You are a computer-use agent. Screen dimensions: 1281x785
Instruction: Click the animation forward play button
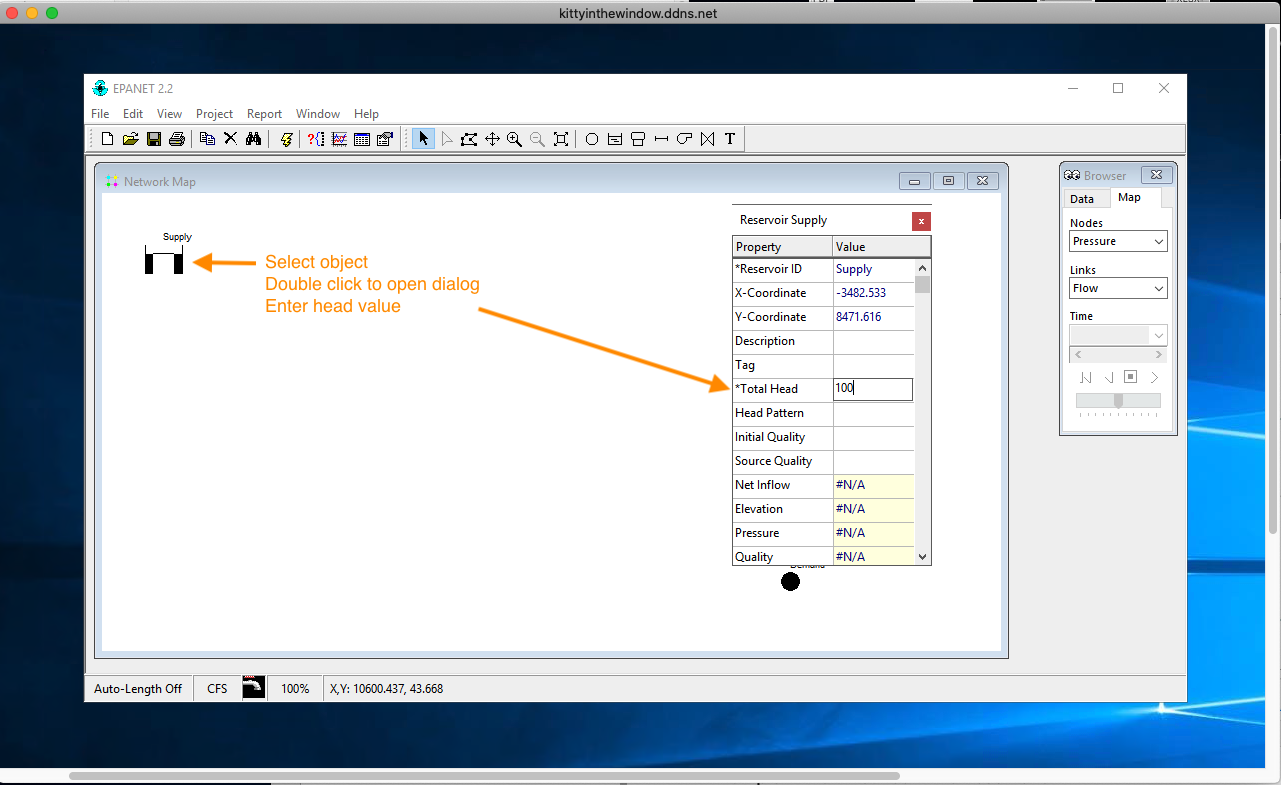(x=1153, y=377)
